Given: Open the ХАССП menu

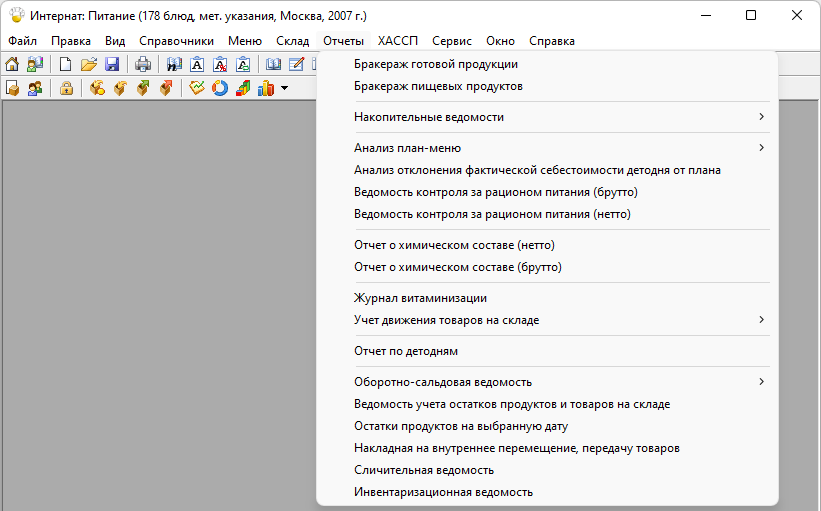Looking at the screenshot, I should (x=397, y=41).
